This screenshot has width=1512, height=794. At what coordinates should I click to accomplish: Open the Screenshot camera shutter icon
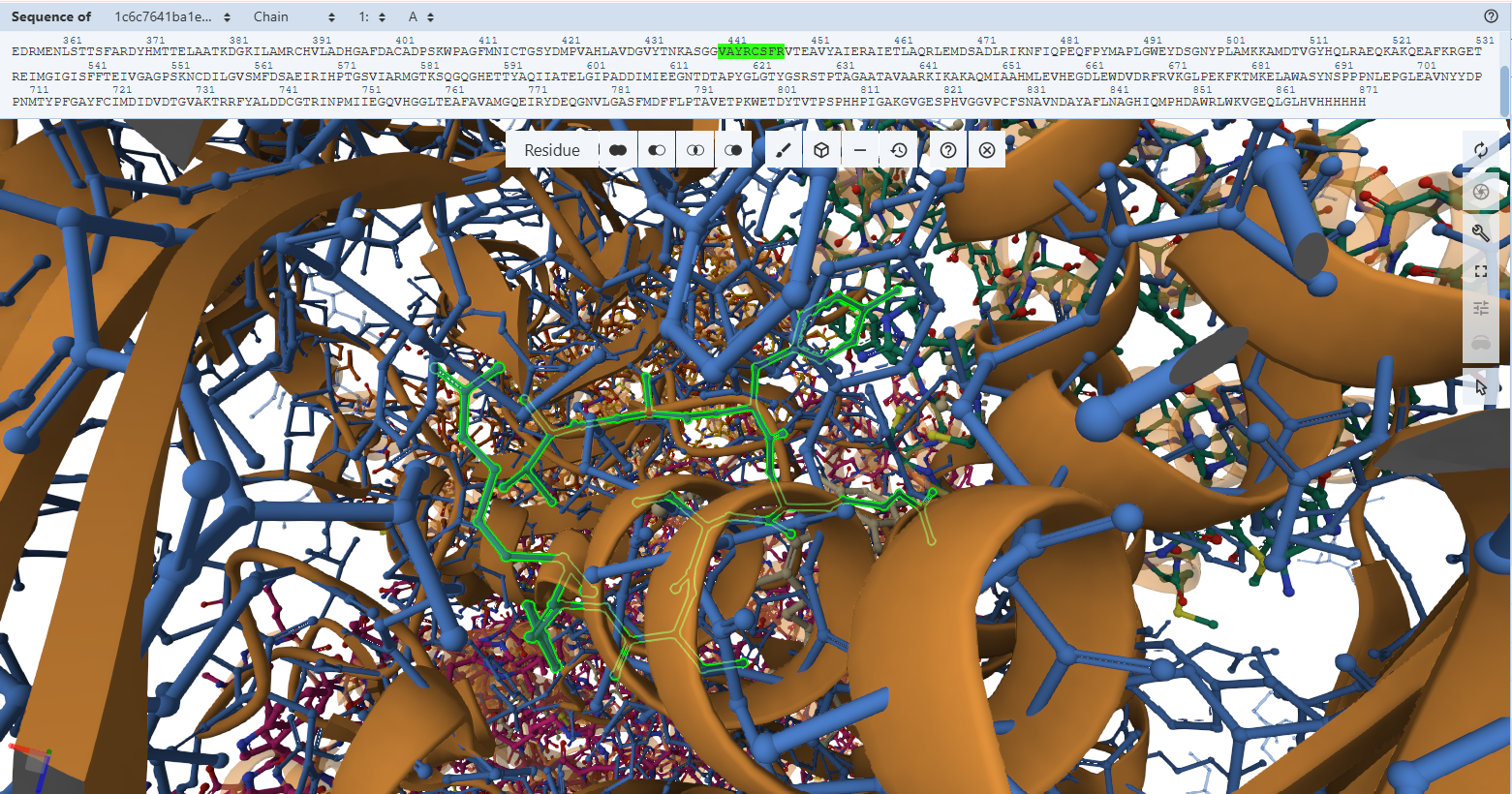tap(1481, 192)
